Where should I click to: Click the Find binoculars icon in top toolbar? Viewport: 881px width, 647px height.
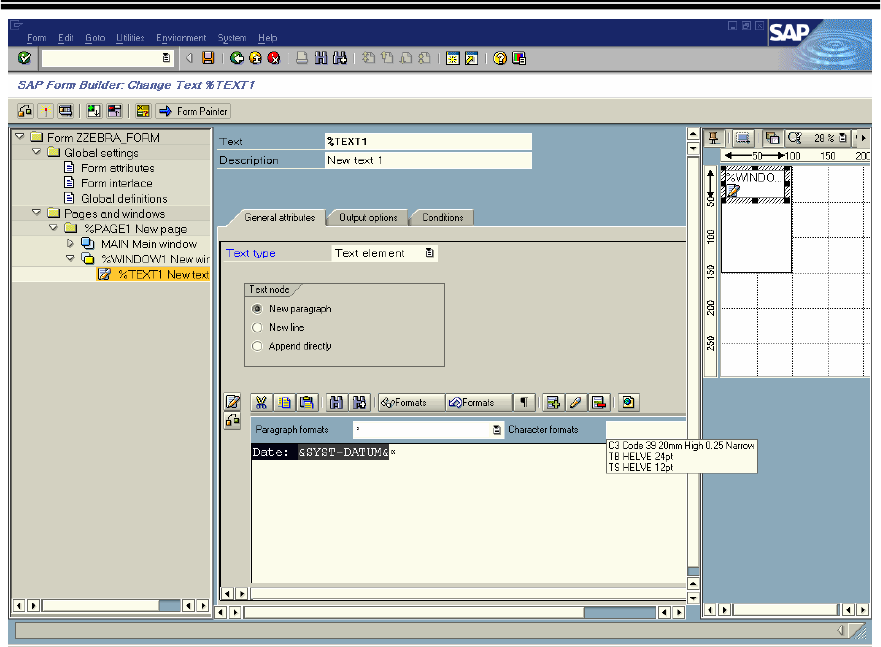[x=321, y=58]
